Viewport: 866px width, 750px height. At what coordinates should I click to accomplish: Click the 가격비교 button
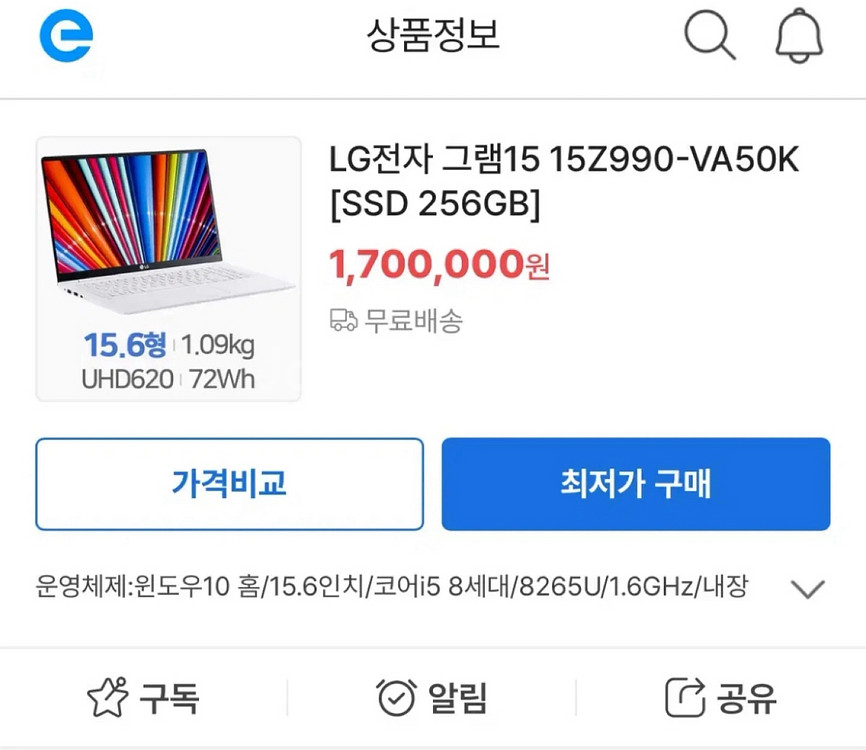(230, 484)
